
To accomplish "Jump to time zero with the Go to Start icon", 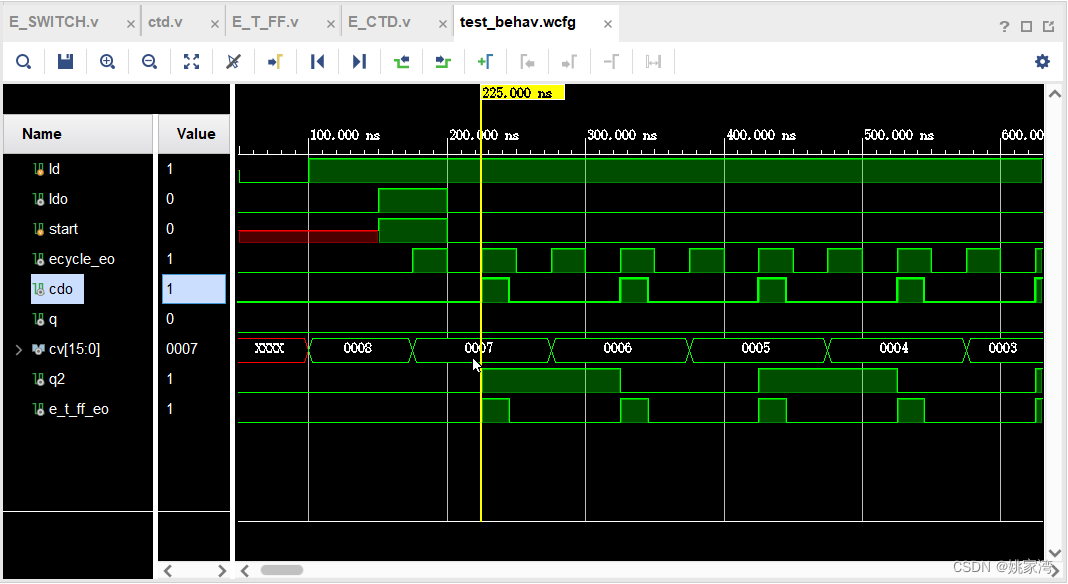I will pos(318,62).
